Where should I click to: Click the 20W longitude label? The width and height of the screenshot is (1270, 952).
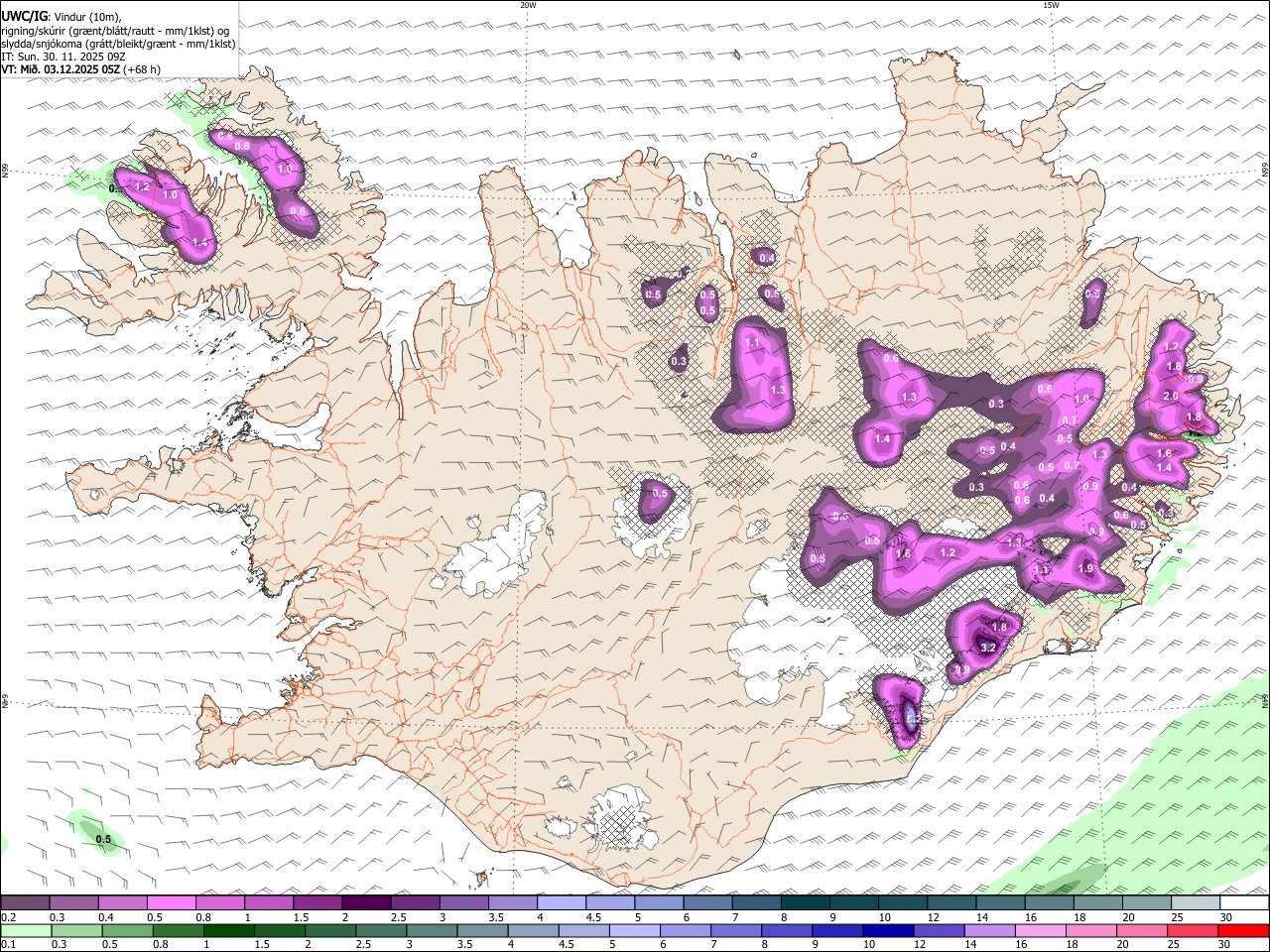528,5
